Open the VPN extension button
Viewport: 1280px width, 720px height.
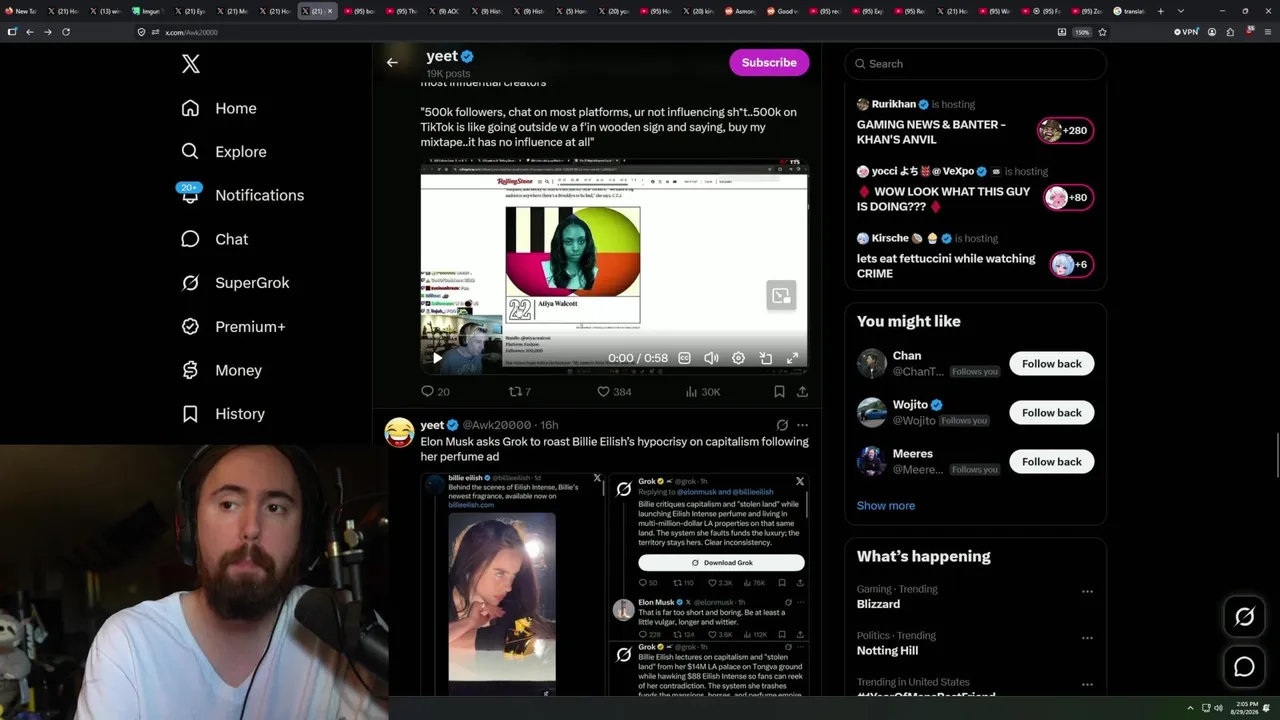click(1185, 32)
